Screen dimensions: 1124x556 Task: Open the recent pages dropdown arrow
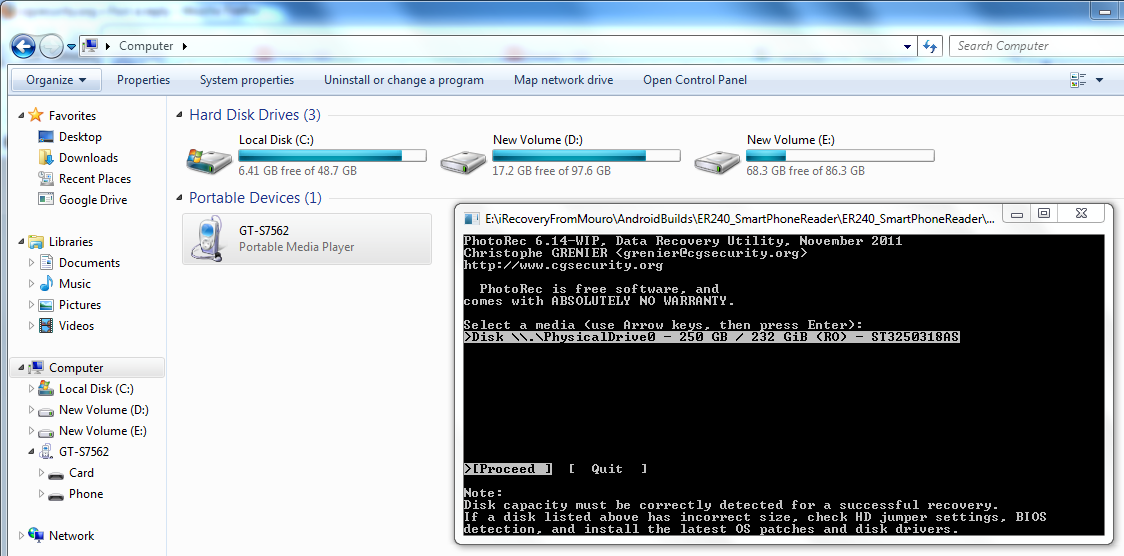(72, 47)
